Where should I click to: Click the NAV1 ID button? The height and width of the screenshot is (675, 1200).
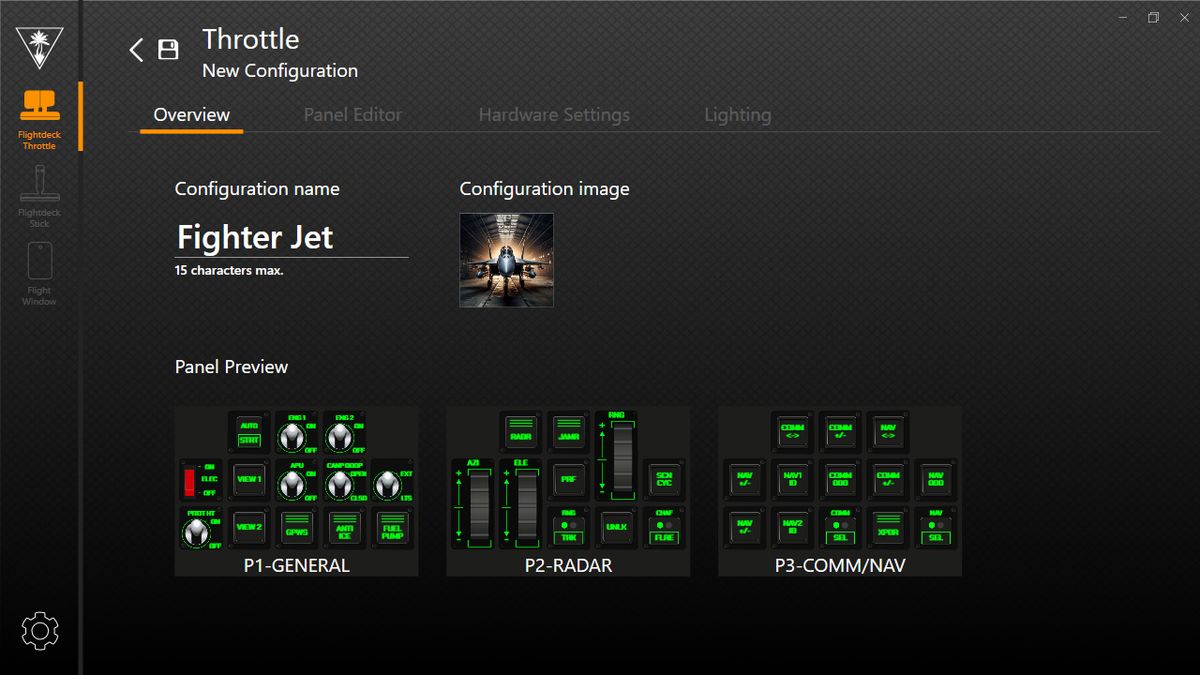pyautogui.click(x=792, y=480)
